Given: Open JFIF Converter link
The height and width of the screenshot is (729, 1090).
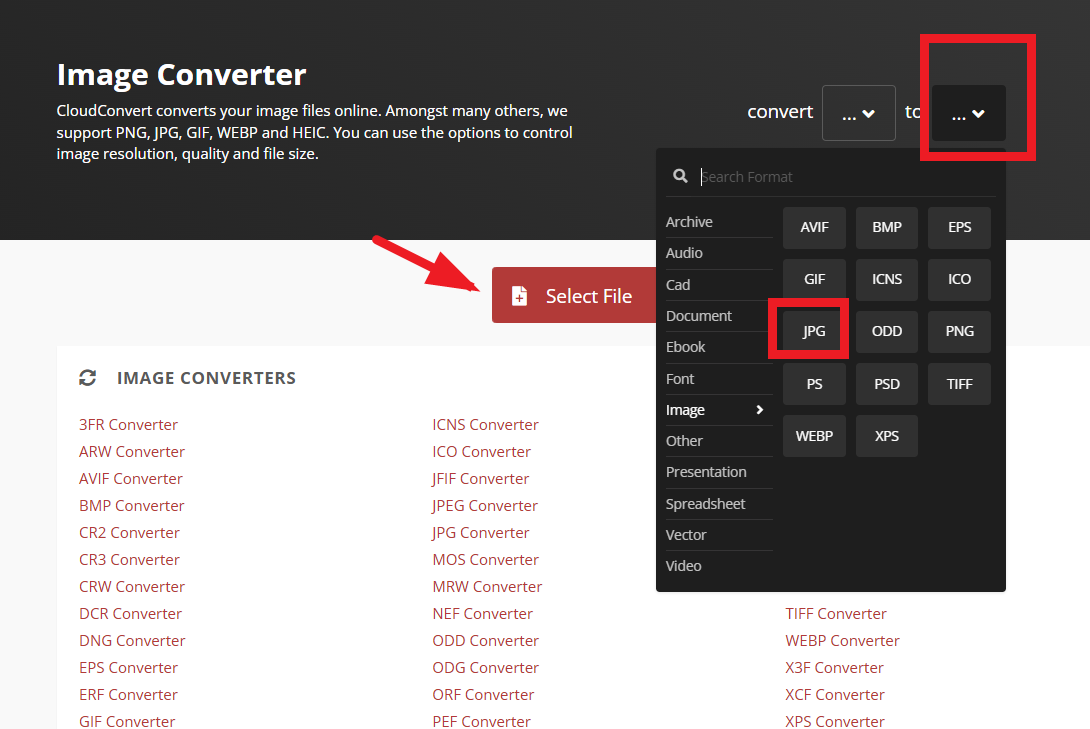Looking at the screenshot, I should click(480, 479).
